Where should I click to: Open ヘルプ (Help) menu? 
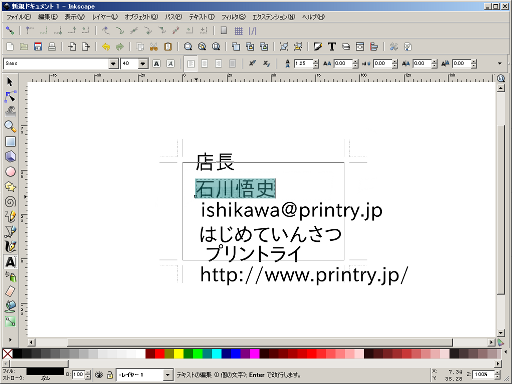(x=313, y=17)
